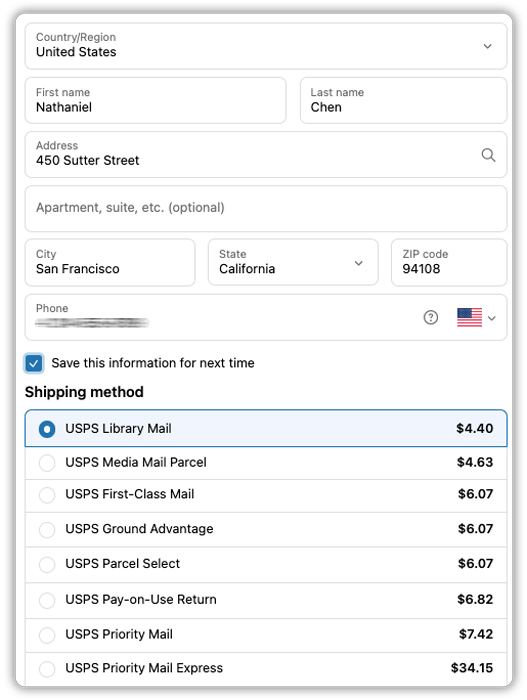This screenshot has height=700, width=527.
Task: Focus the Address field with 450 Sutter Street
Action: [266, 154]
